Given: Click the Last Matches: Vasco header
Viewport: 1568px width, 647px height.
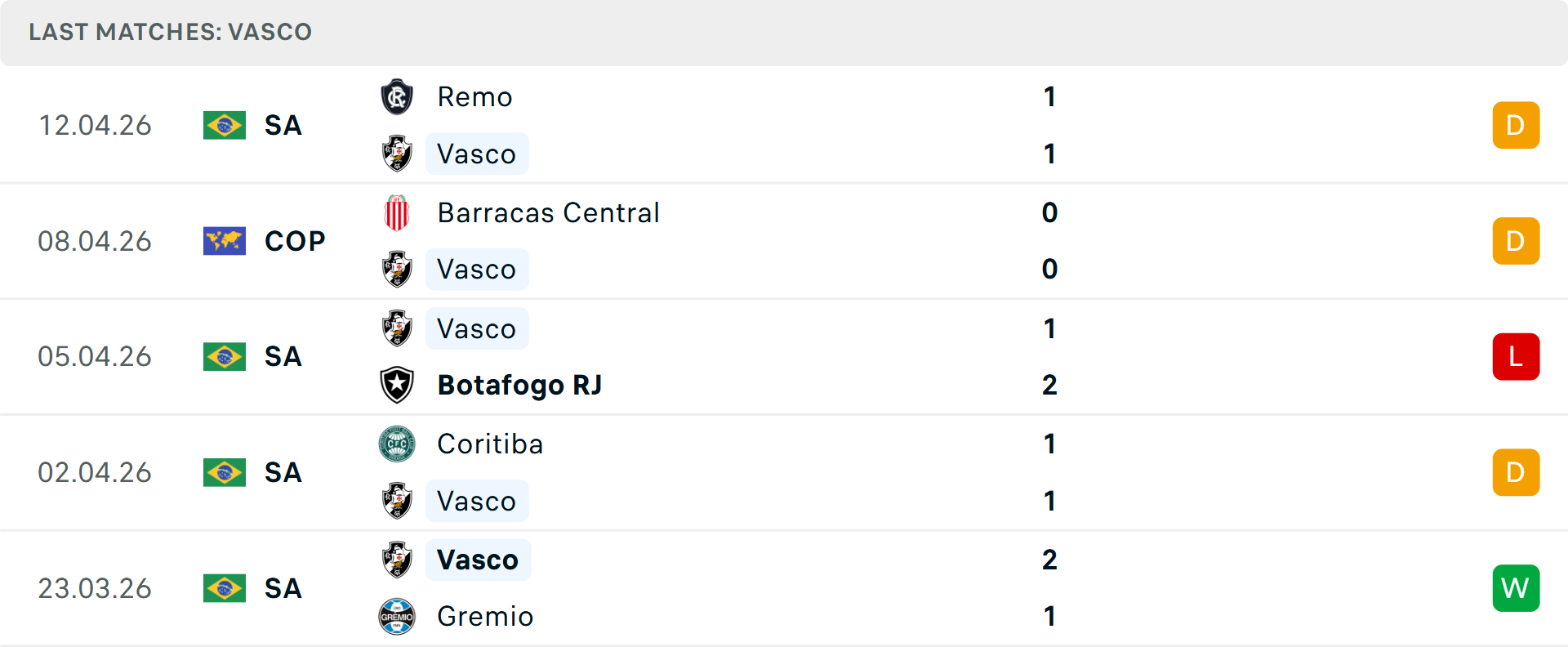Looking at the screenshot, I should pyautogui.click(x=171, y=33).
